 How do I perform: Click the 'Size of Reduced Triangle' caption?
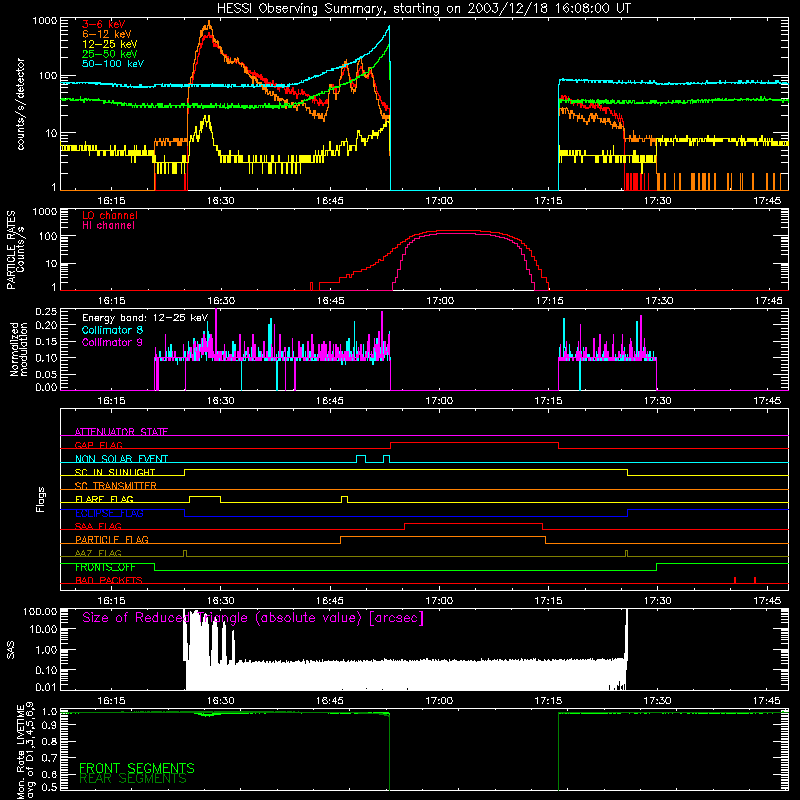point(253,618)
